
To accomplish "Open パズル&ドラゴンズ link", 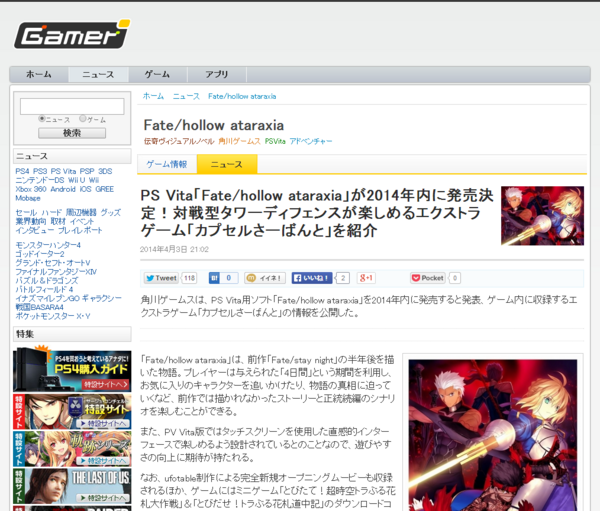I will click(x=47, y=280).
